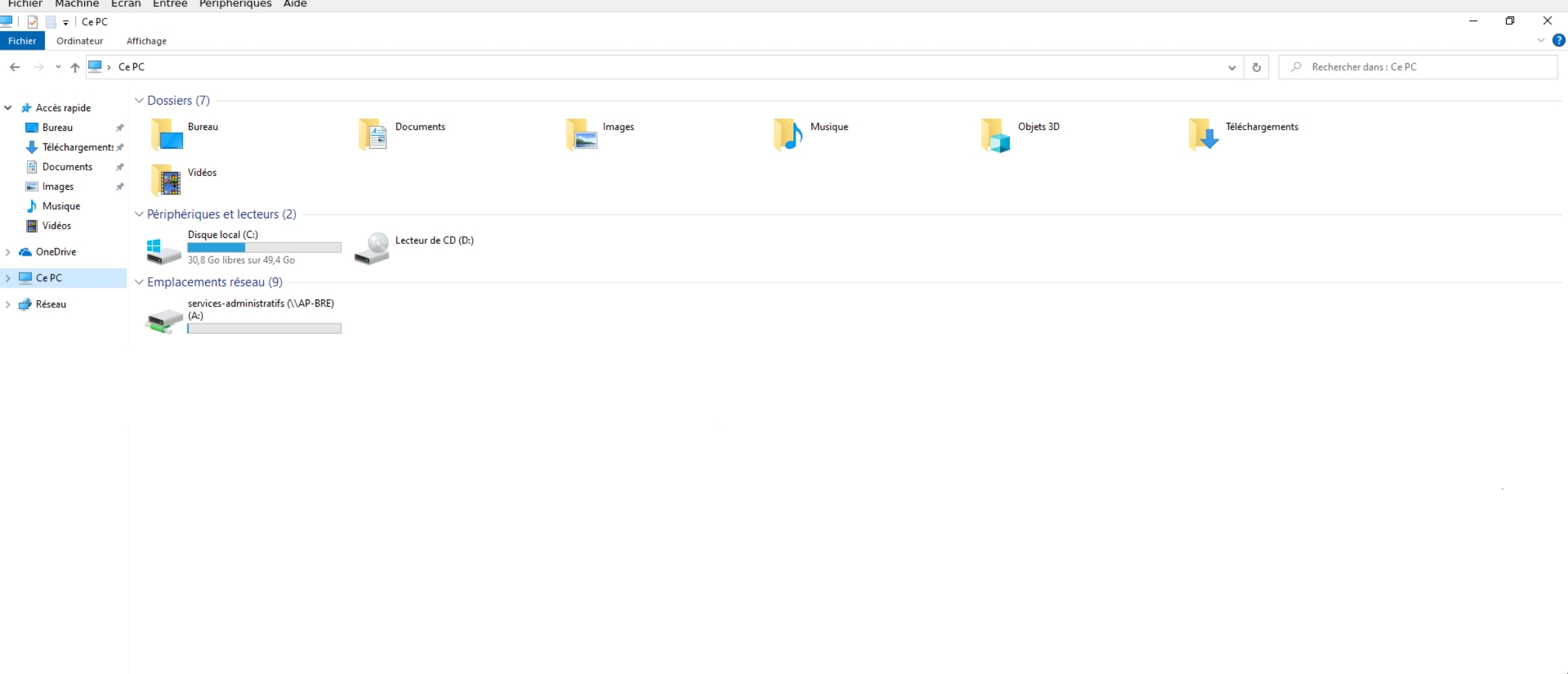Open Disque local (C:) drive
The width and height of the screenshot is (1568, 674).
pyautogui.click(x=164, y=249)
